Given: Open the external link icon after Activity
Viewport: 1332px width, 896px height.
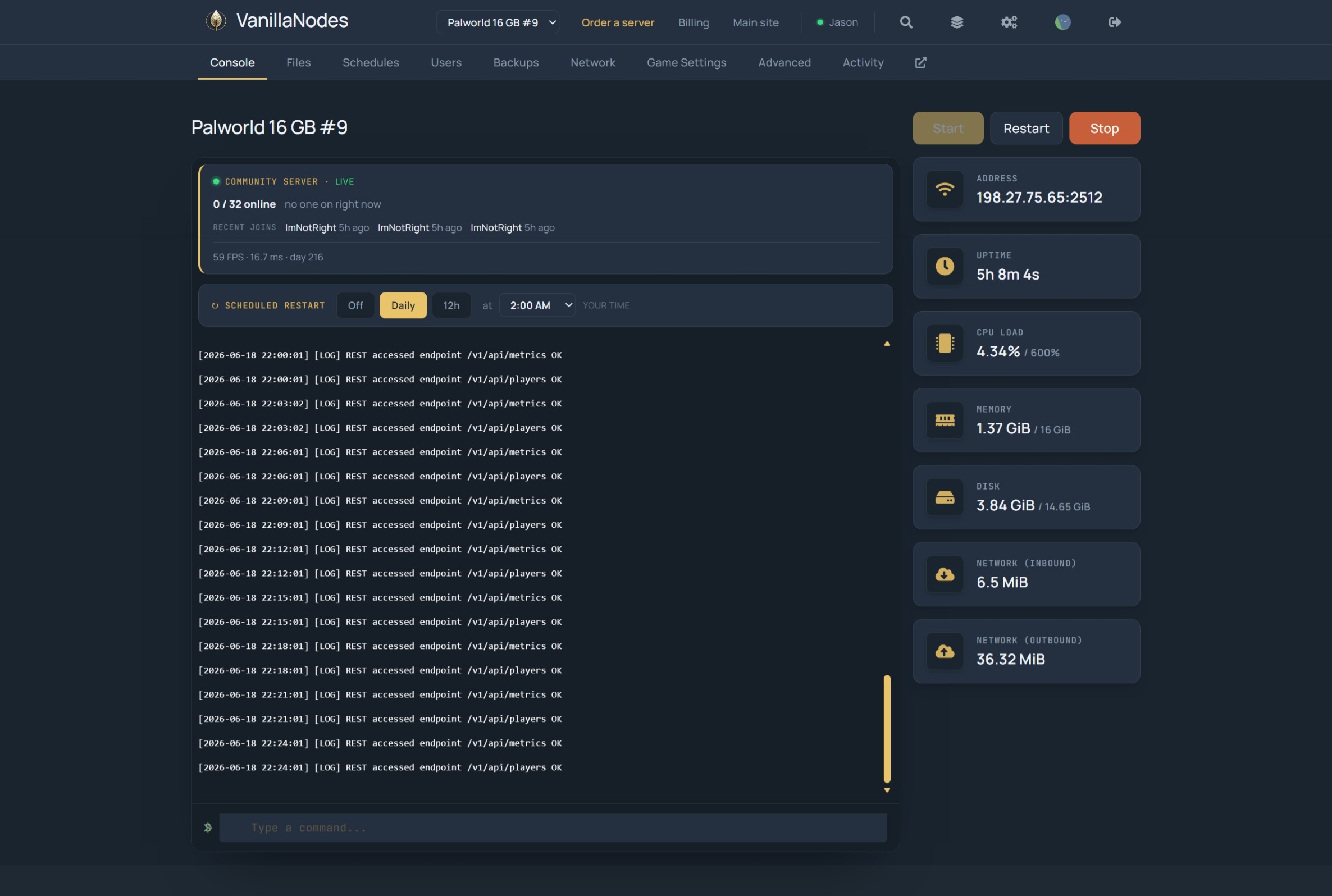Looking at the screenshot, I should point(920,62).
